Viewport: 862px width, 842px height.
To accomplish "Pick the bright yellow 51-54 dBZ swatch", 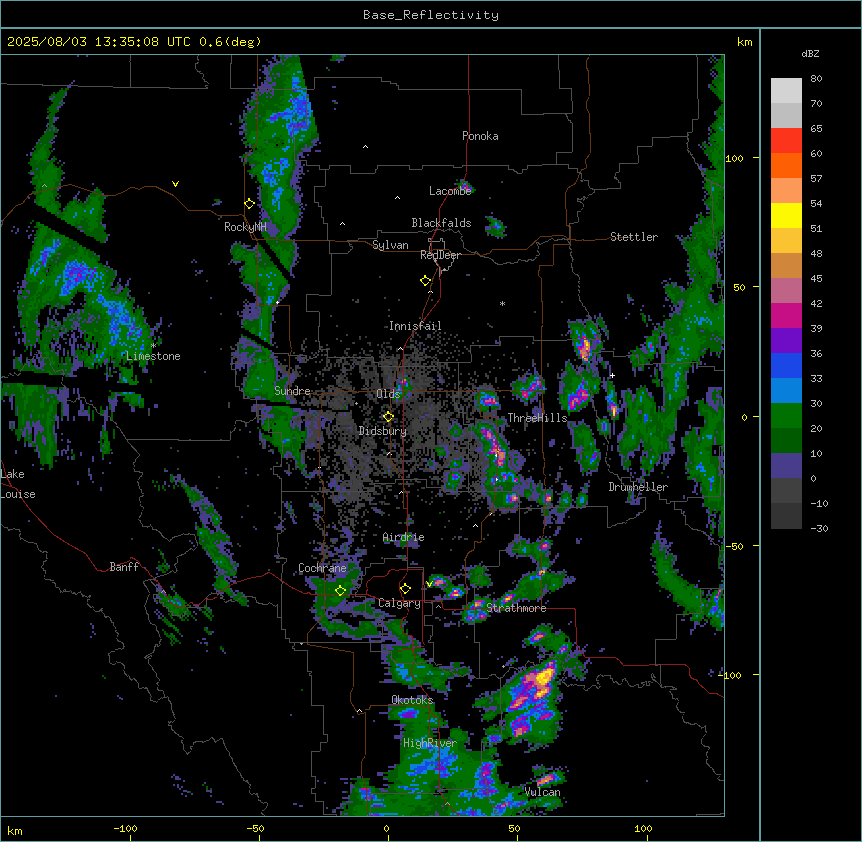I will pos(786,215).
